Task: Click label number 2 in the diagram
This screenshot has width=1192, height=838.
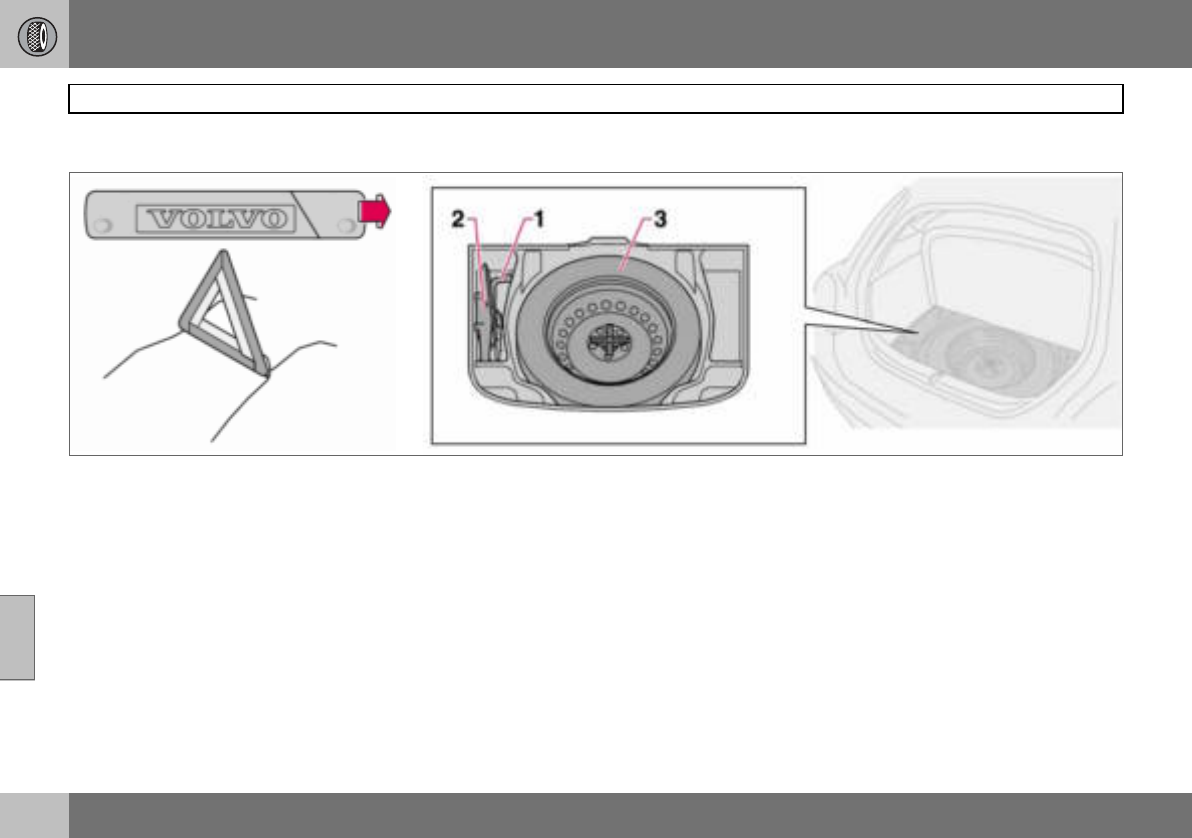Action: [458, 219]
